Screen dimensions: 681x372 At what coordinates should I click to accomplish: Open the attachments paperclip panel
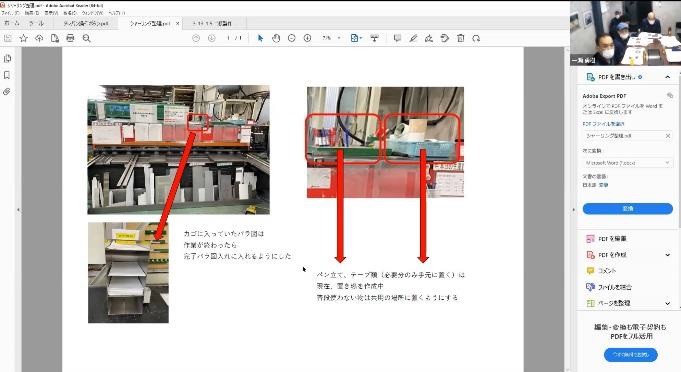tap(7, 92)
